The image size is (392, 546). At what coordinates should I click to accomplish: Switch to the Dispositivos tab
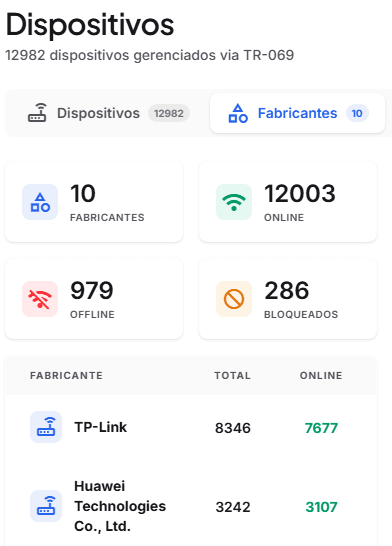(108, 113)
